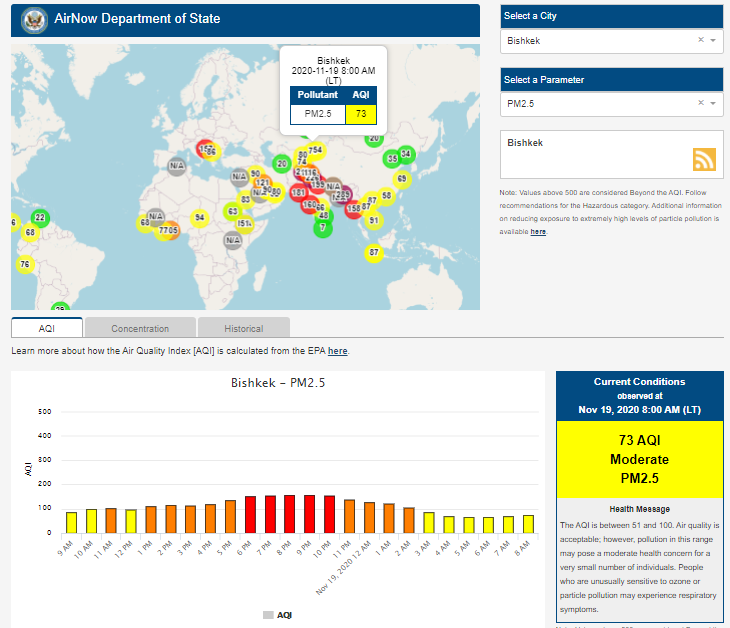Select the green 22 marker on the map
This screenshot has width=730, height=628.
coord(40,217)
